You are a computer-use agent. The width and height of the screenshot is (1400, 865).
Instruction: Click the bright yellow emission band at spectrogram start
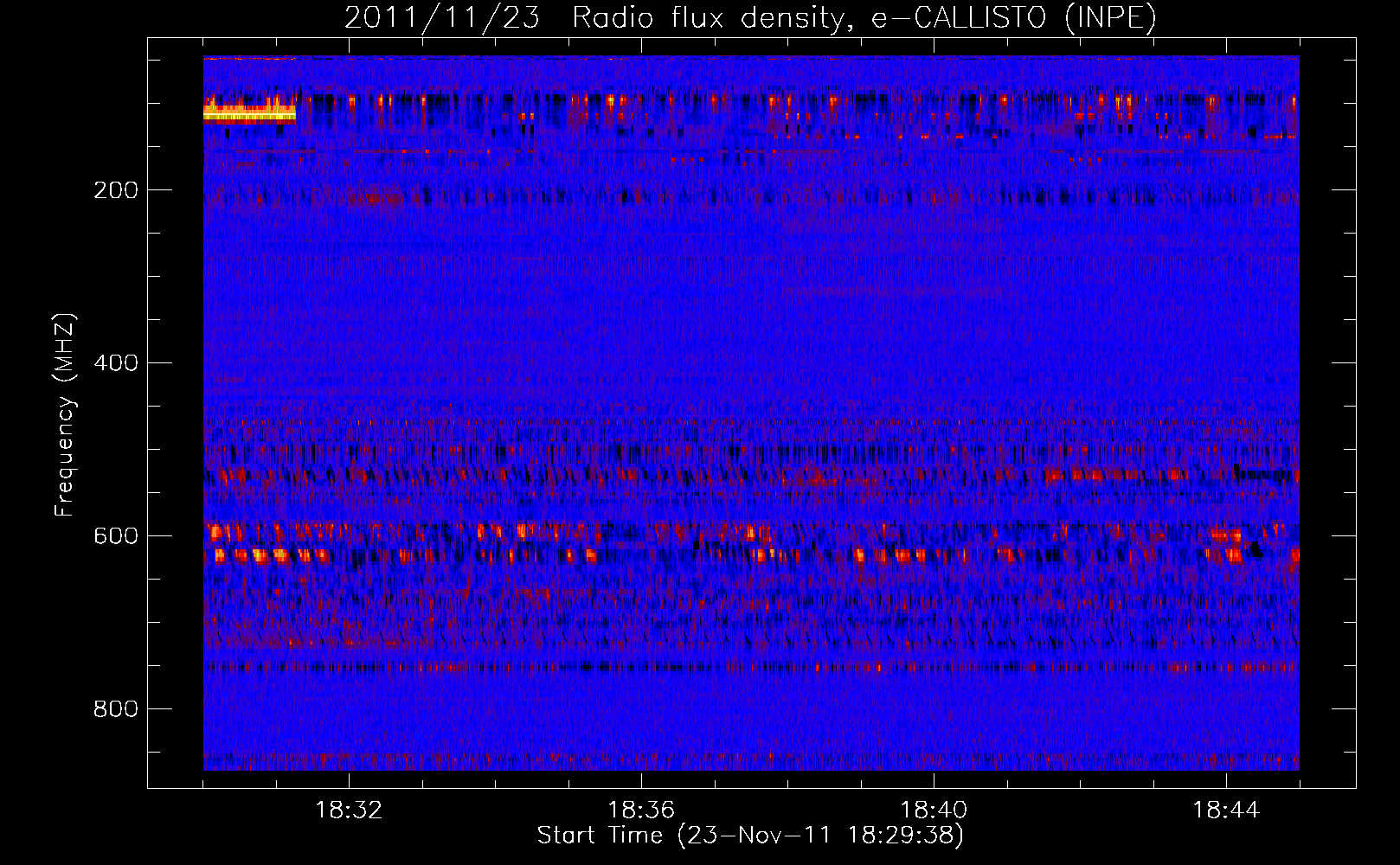[249, 113]
